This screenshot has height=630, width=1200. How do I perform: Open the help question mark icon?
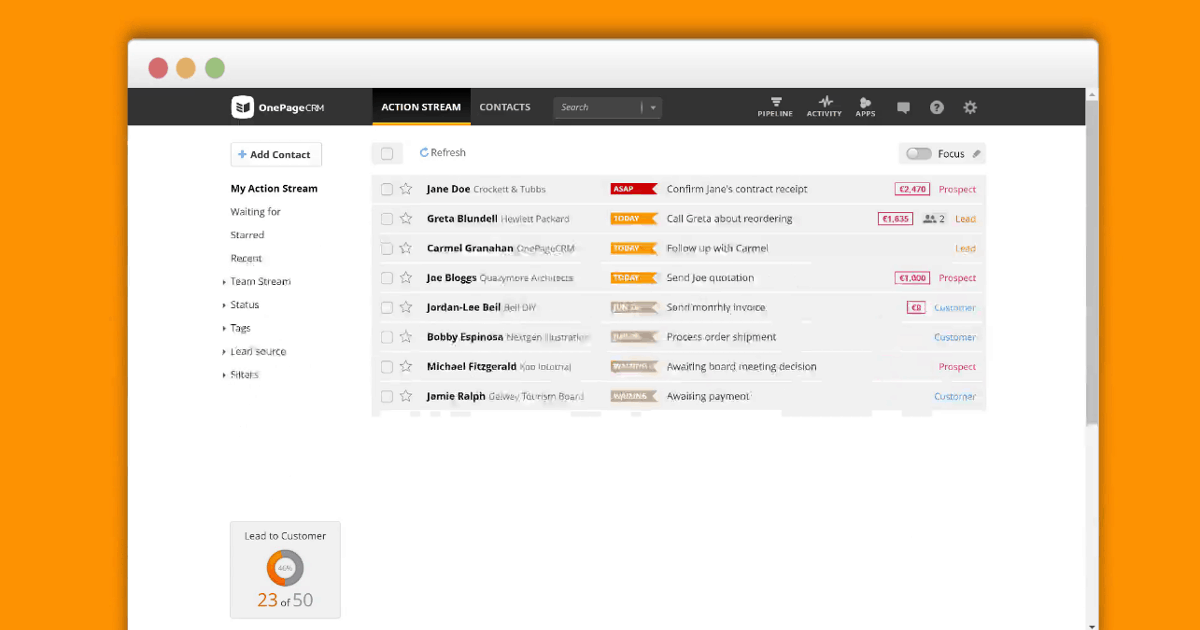(937, 108)
